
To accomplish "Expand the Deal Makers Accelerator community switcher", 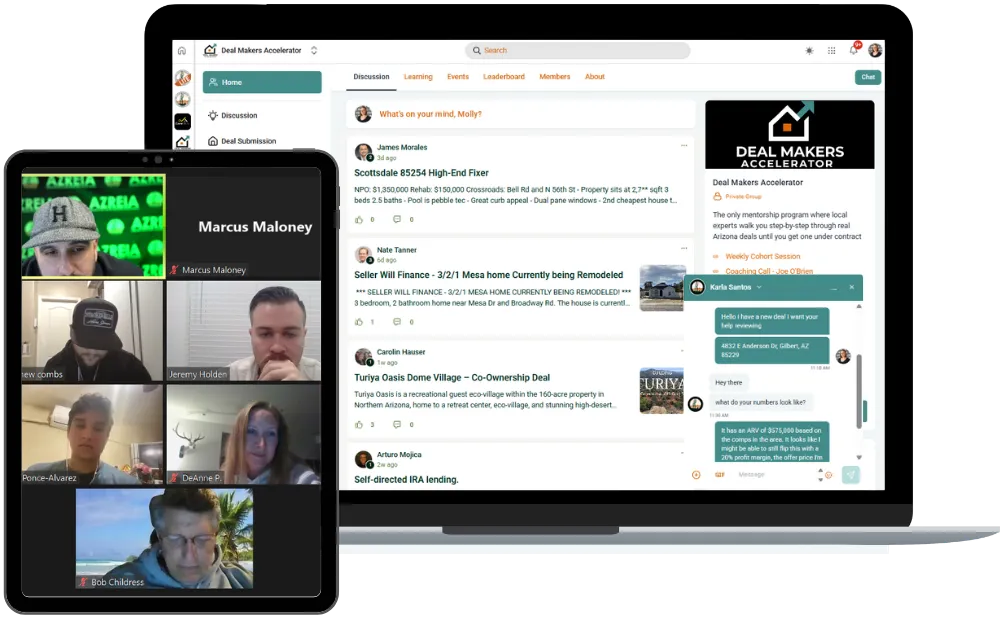I will point(314,50).
